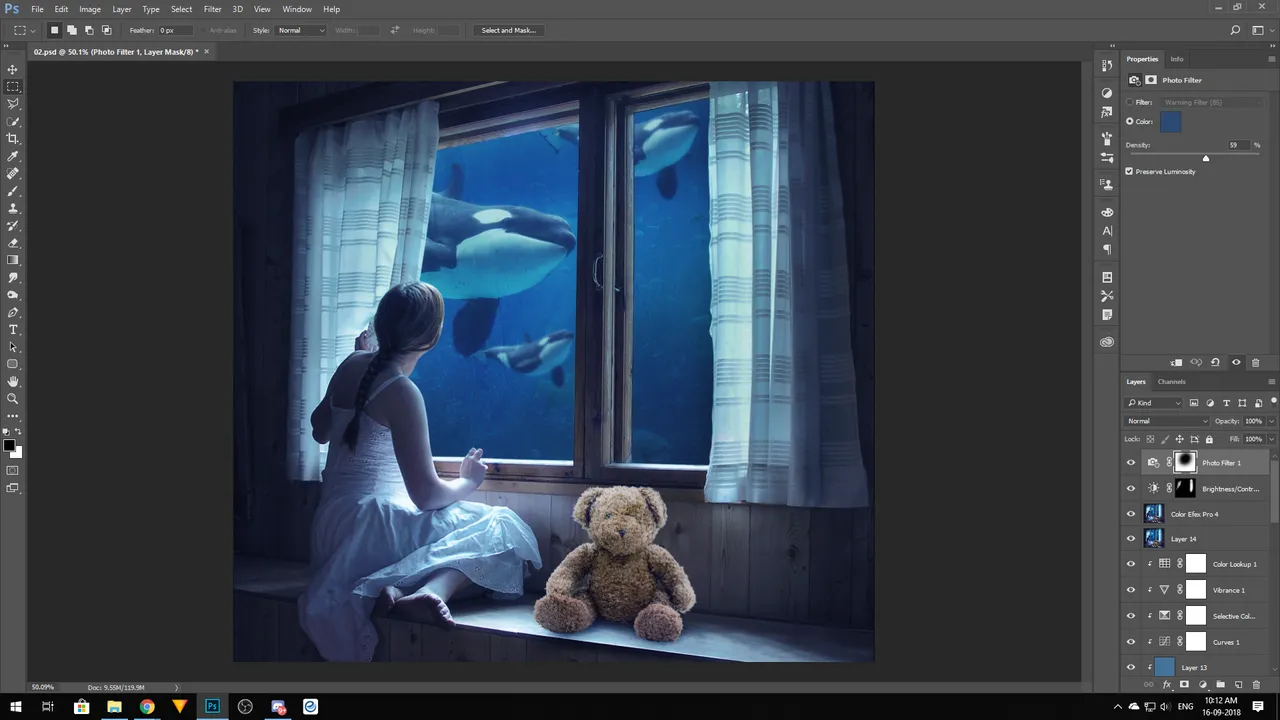This screenshot has height=720, width=1280.
Task: Click the foreground color swatch
Action: pyautogui.click(x=9, y=445)
